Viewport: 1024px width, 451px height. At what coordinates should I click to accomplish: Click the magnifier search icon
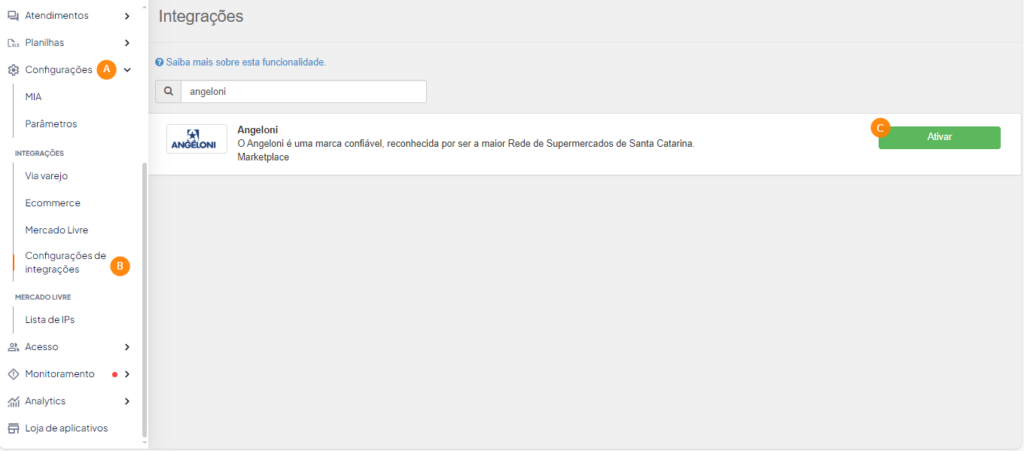[x=168, y=92]
